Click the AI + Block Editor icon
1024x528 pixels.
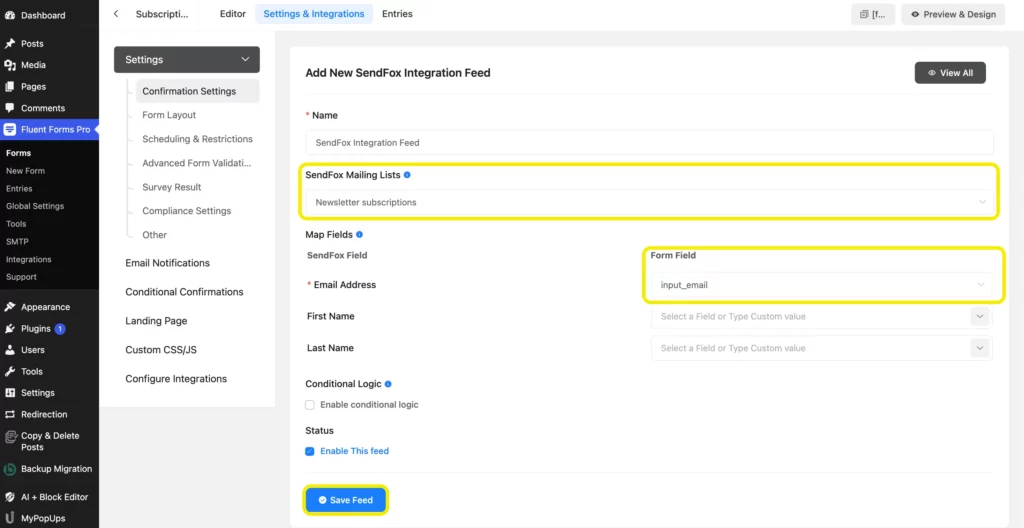click(10, 497)
